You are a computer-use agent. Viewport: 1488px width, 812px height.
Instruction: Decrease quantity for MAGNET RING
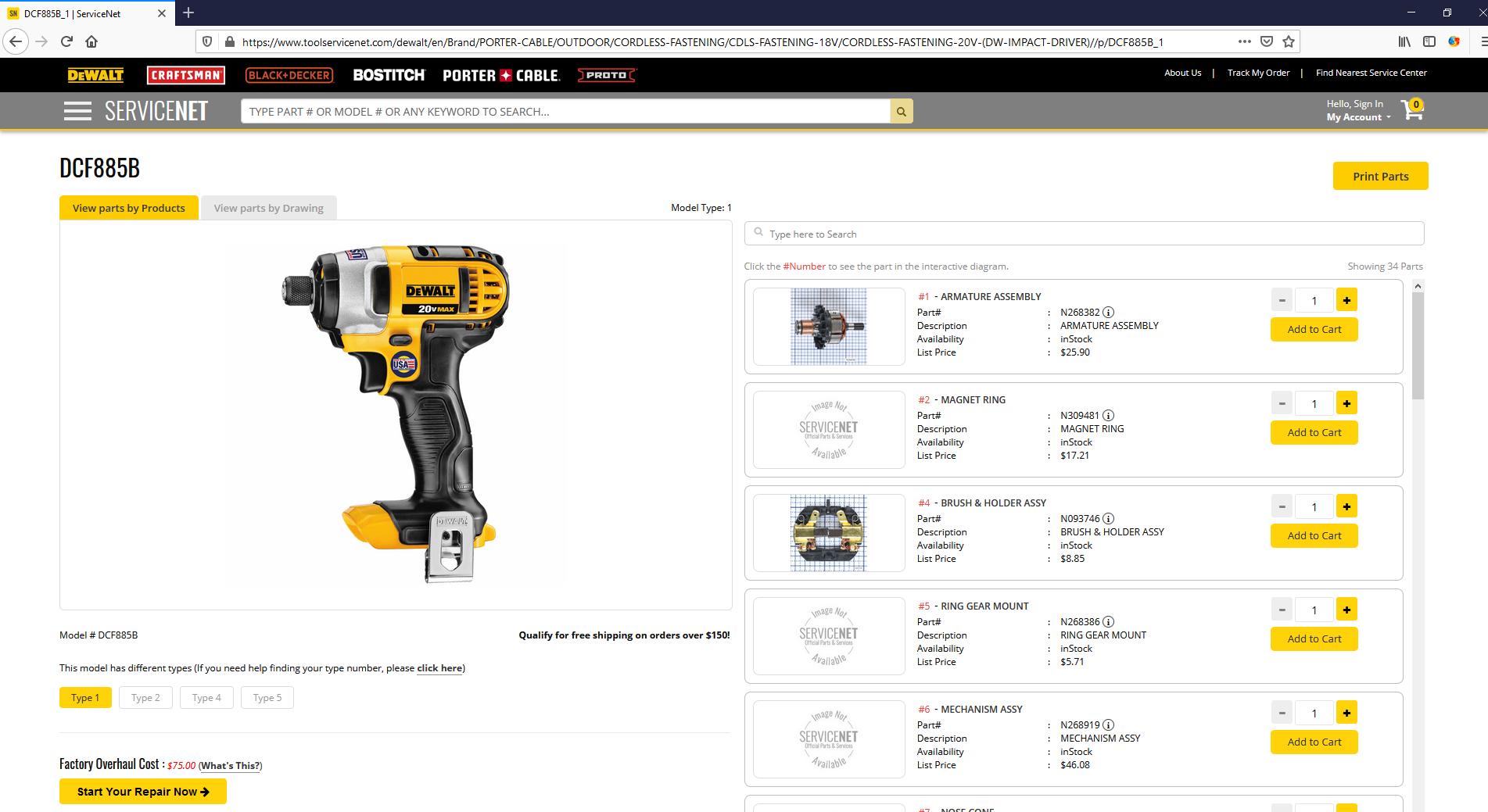click(x=1282, y=402)
